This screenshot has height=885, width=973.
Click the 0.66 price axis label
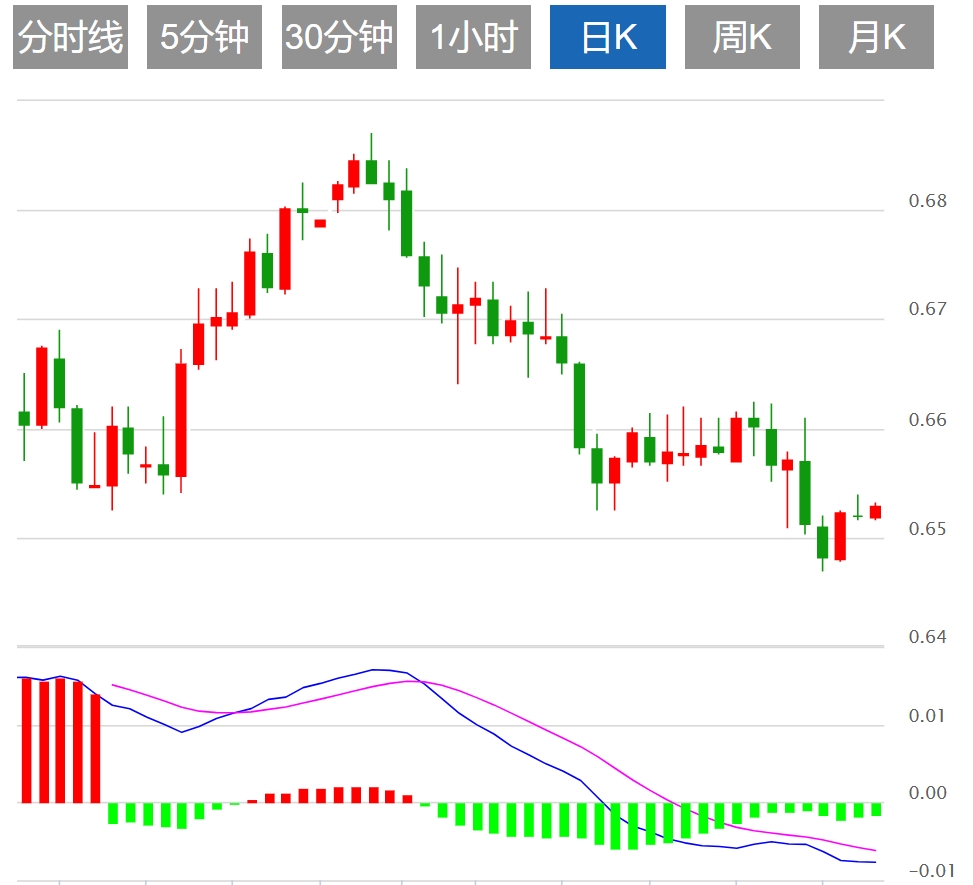point(928,420)
